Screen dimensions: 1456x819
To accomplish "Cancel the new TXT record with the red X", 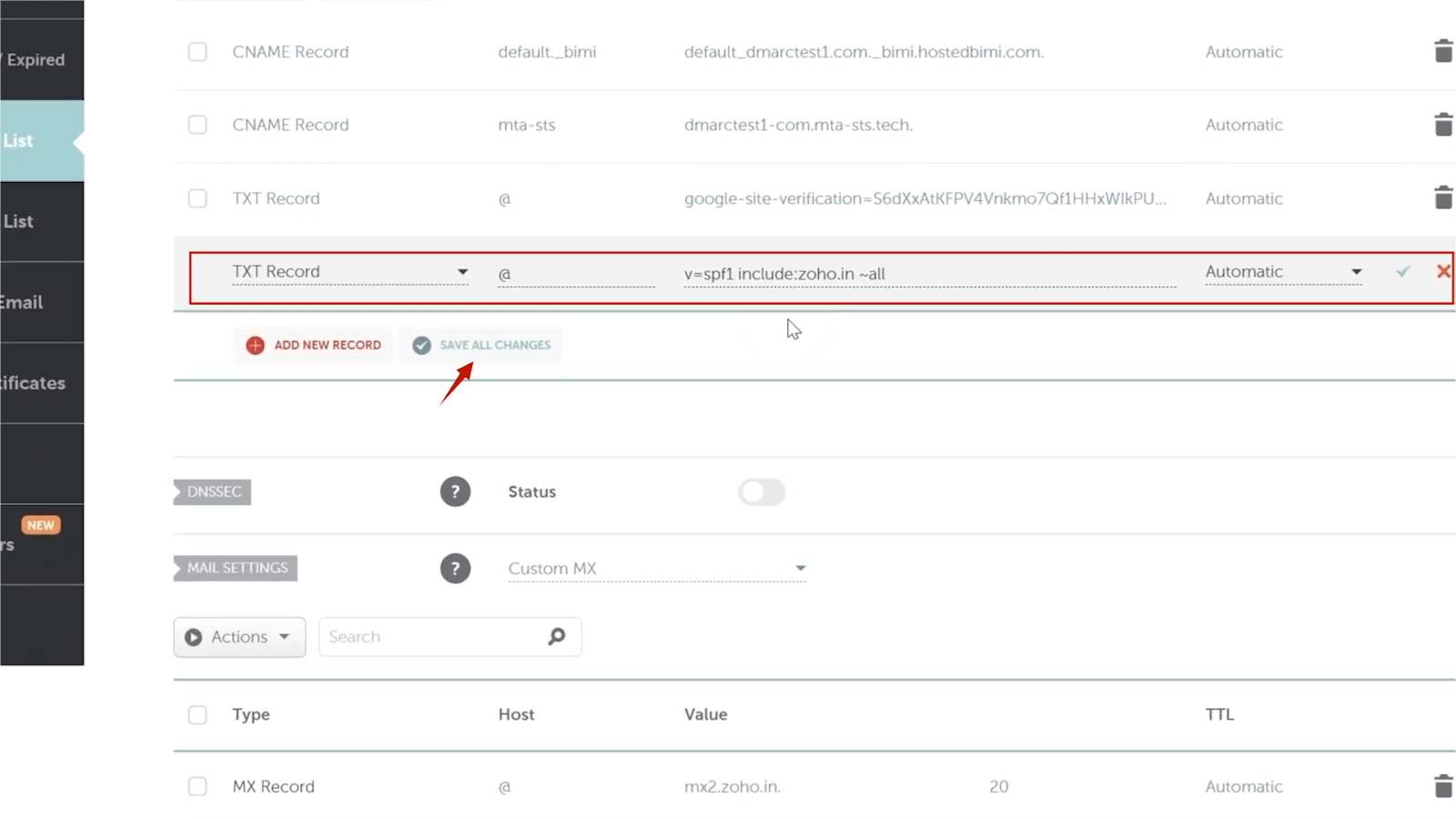I will tap(1442, 271).
